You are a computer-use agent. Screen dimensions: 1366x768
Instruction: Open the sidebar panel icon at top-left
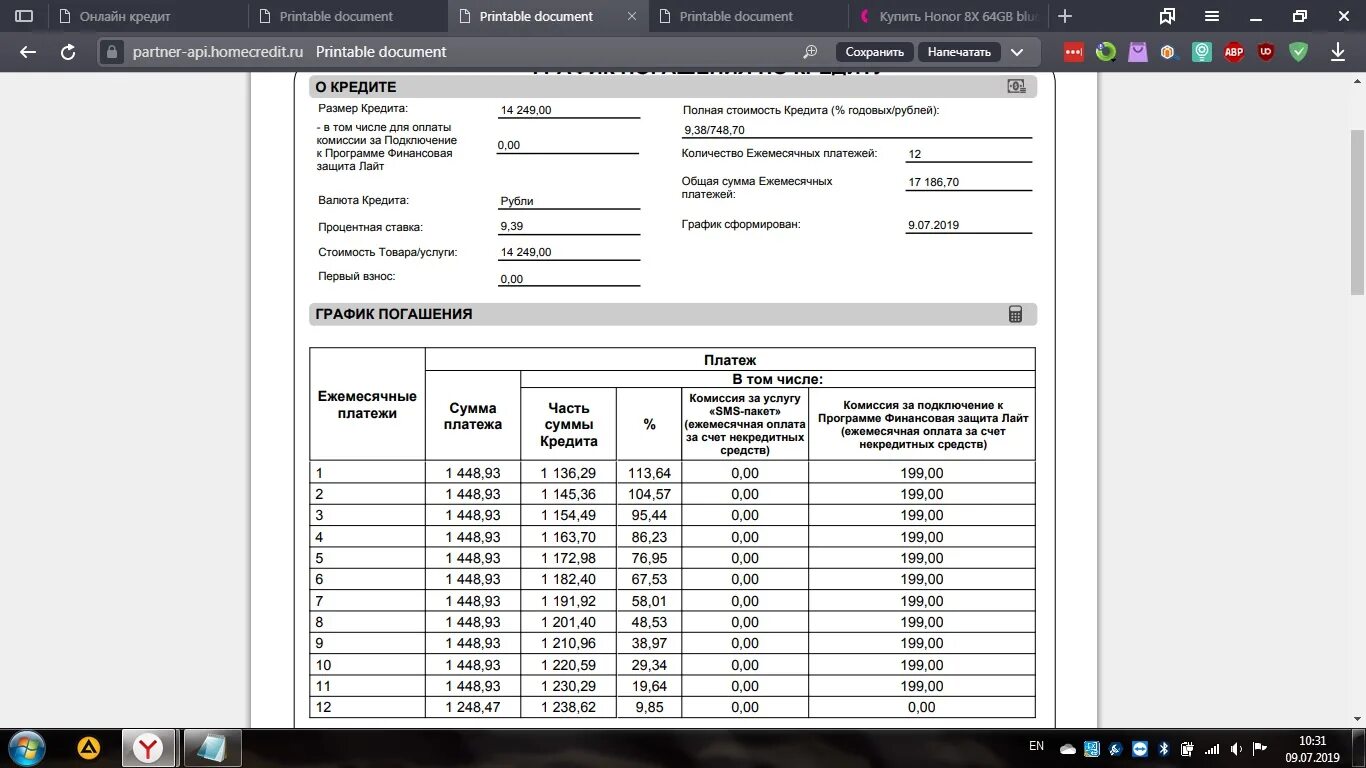(x=24, y=16)
